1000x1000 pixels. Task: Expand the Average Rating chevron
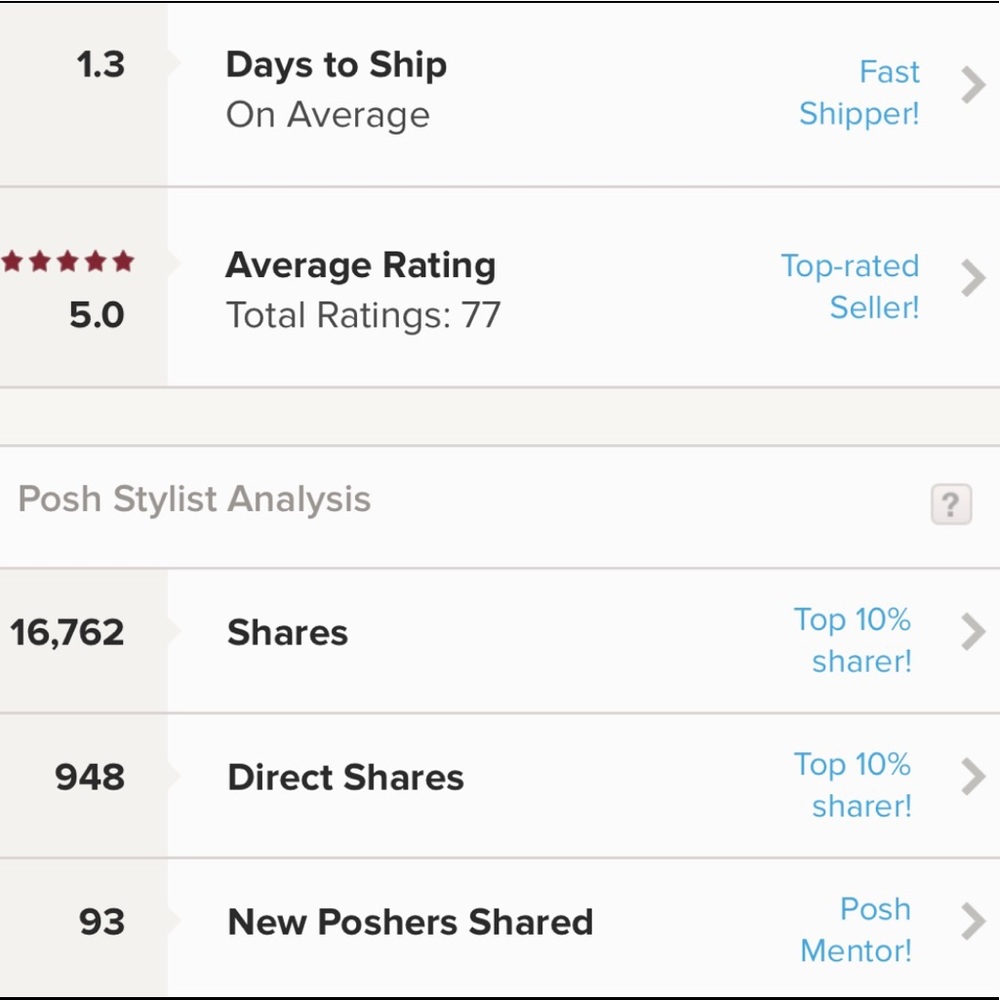973,279
